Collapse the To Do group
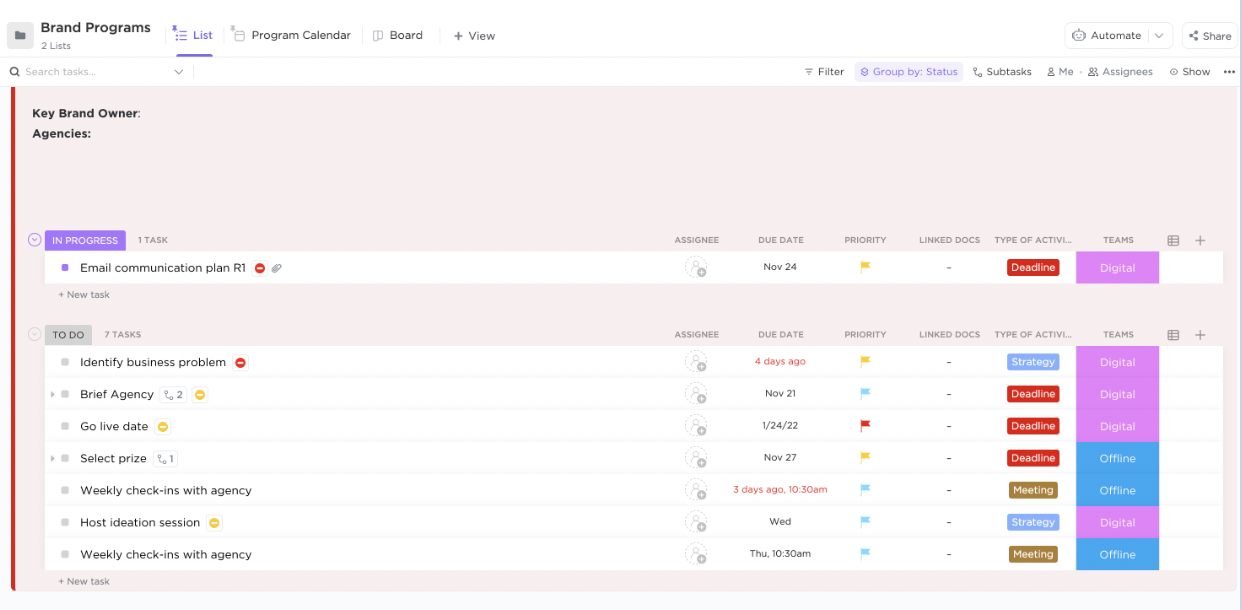The width and height of the screenshot is (1242, 610). [x=35, y=335]
